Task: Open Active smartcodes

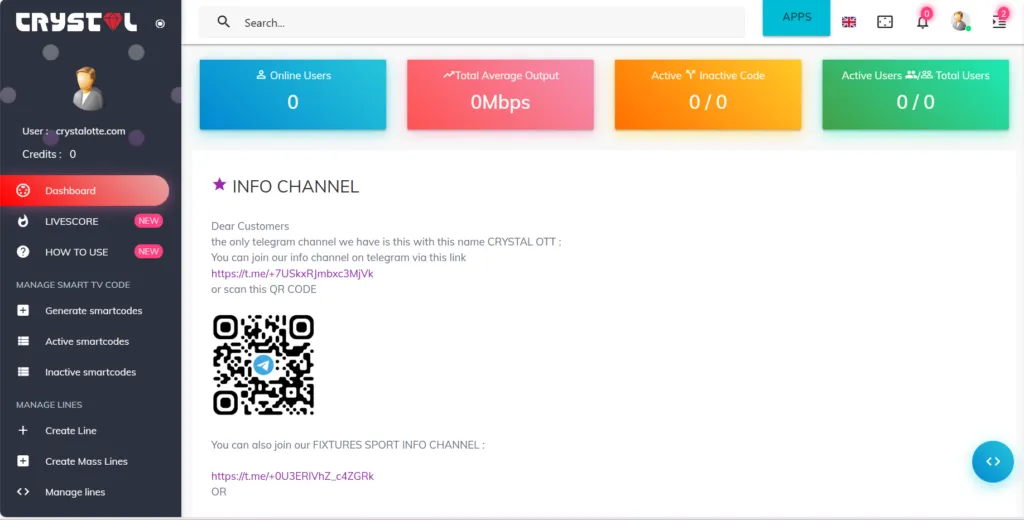Action: pyautogui.click(x=84, y=341)
